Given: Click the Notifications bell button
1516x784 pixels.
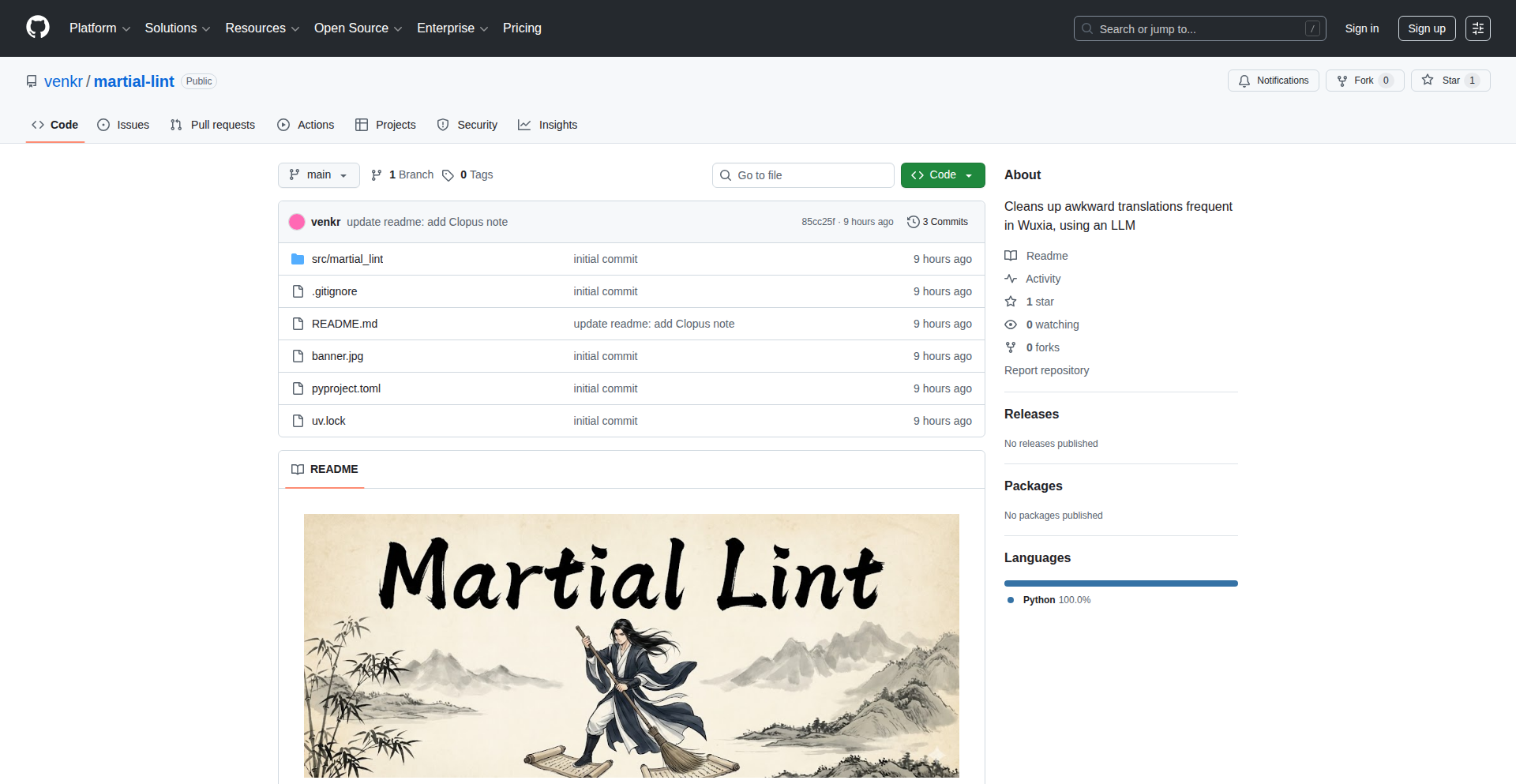Looking at the screenshot, I should [x=1273, y=81].
